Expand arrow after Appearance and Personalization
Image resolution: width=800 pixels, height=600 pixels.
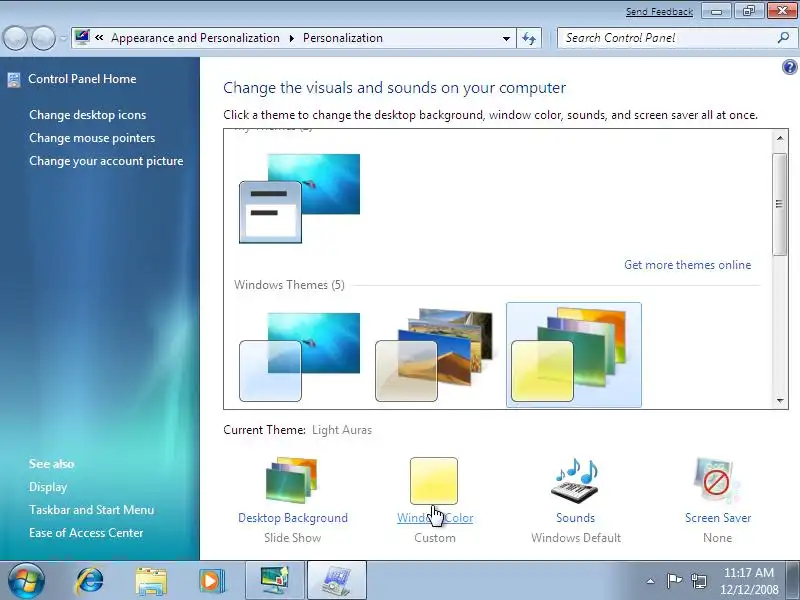coord(292,38)
